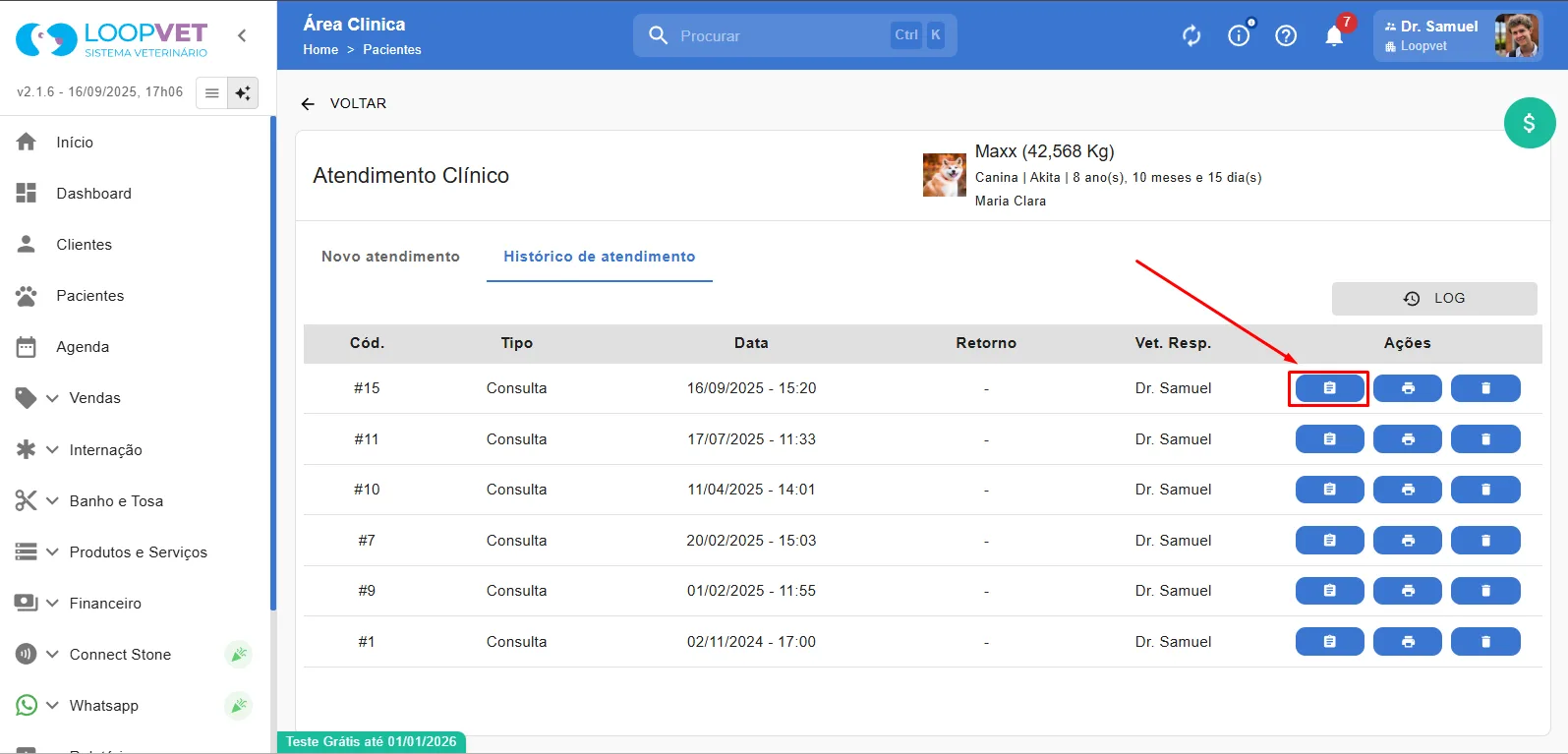Select Pacientes in the sidebar

tap(89, 296)
